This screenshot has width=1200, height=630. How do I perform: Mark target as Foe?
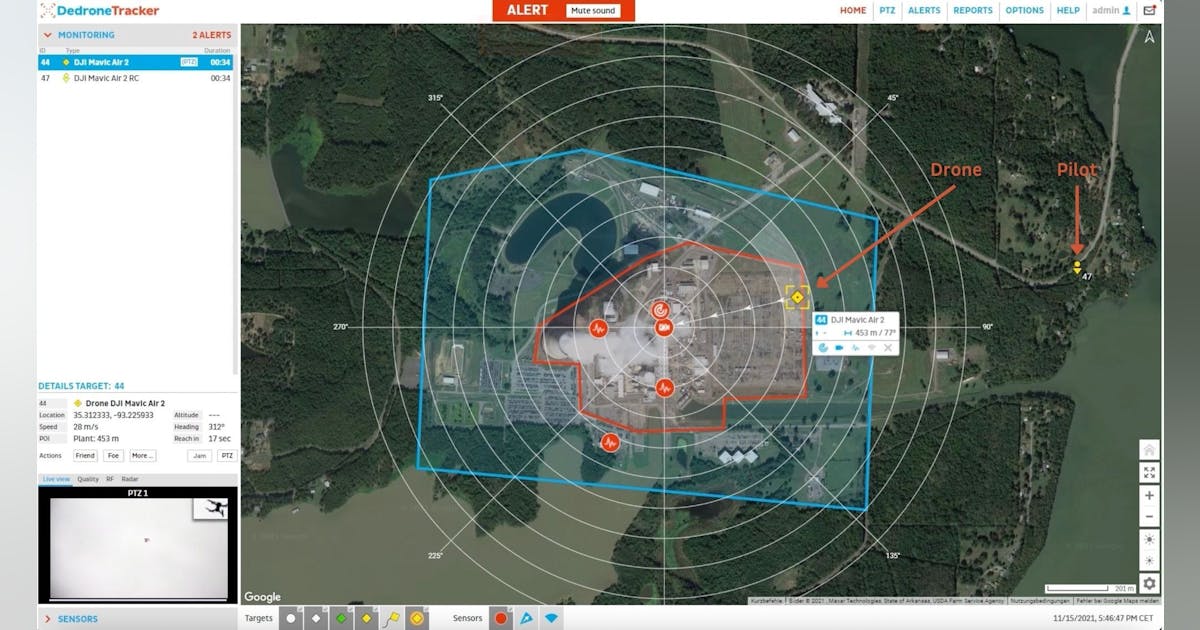[113, 455]
